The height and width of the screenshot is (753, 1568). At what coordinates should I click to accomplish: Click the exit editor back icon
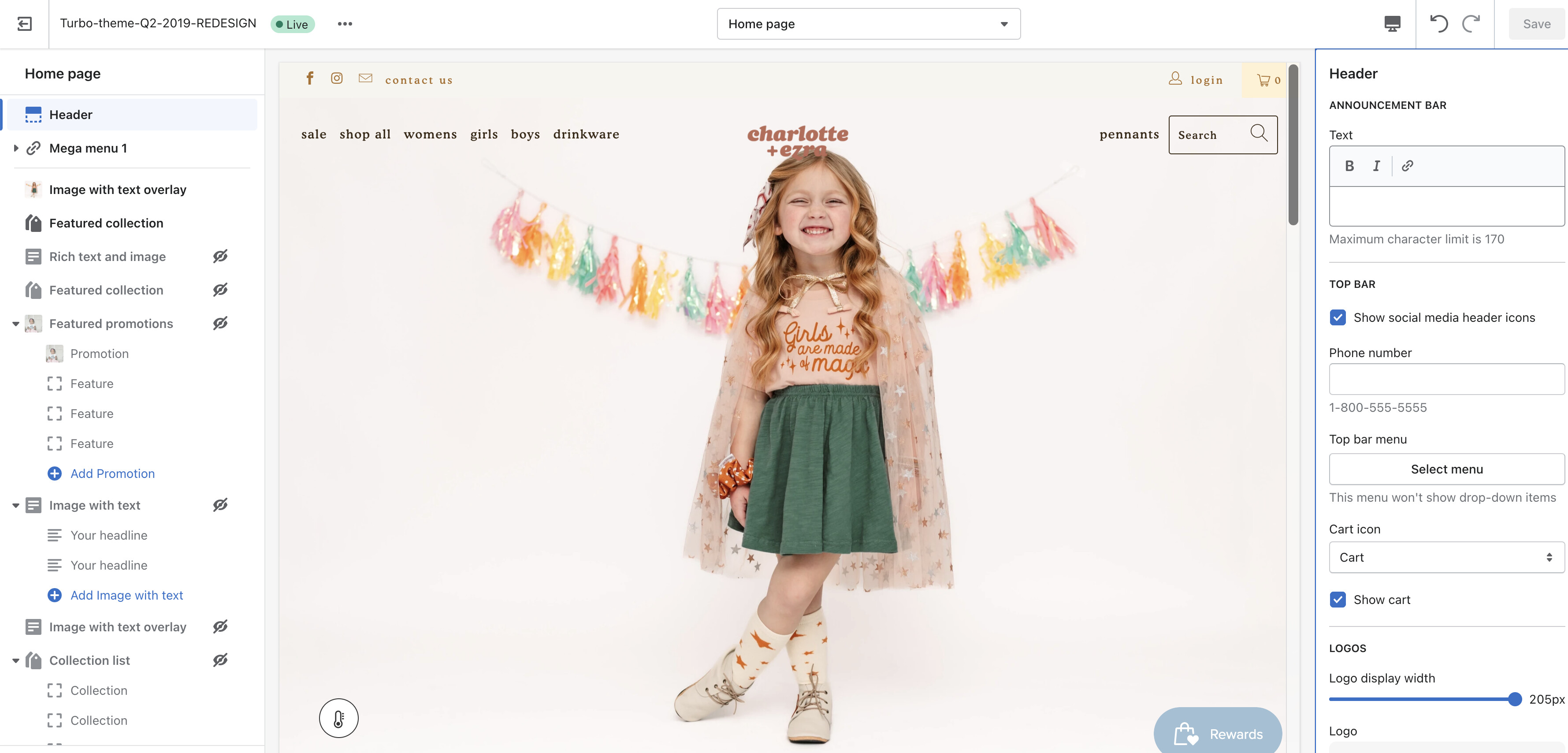[24, 24]
